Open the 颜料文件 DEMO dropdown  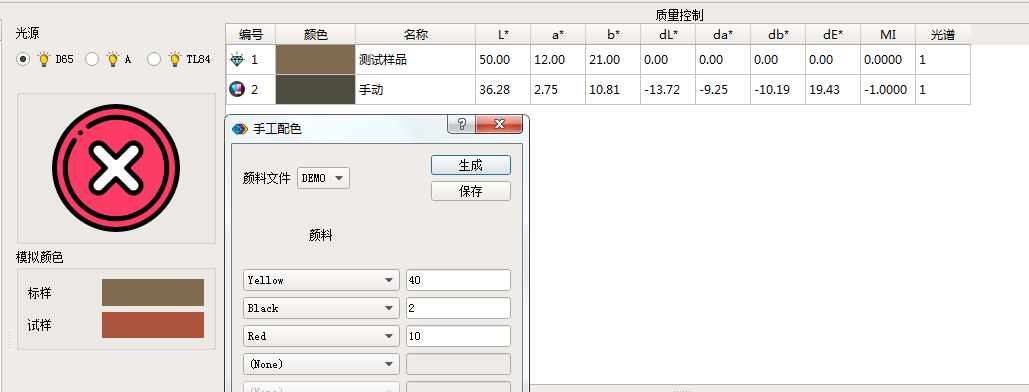pos(324,178)
